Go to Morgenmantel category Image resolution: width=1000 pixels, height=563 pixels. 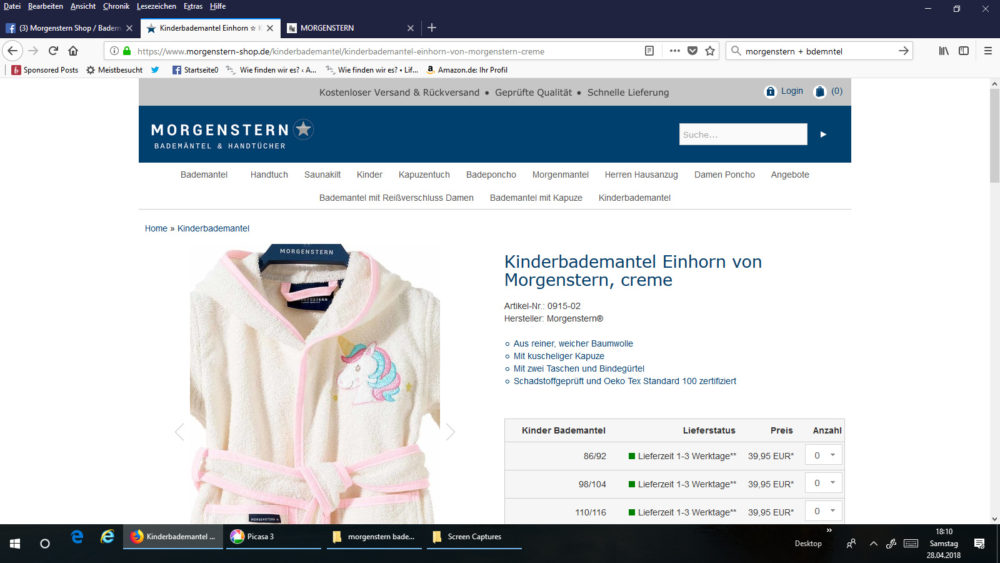[560, 175]
